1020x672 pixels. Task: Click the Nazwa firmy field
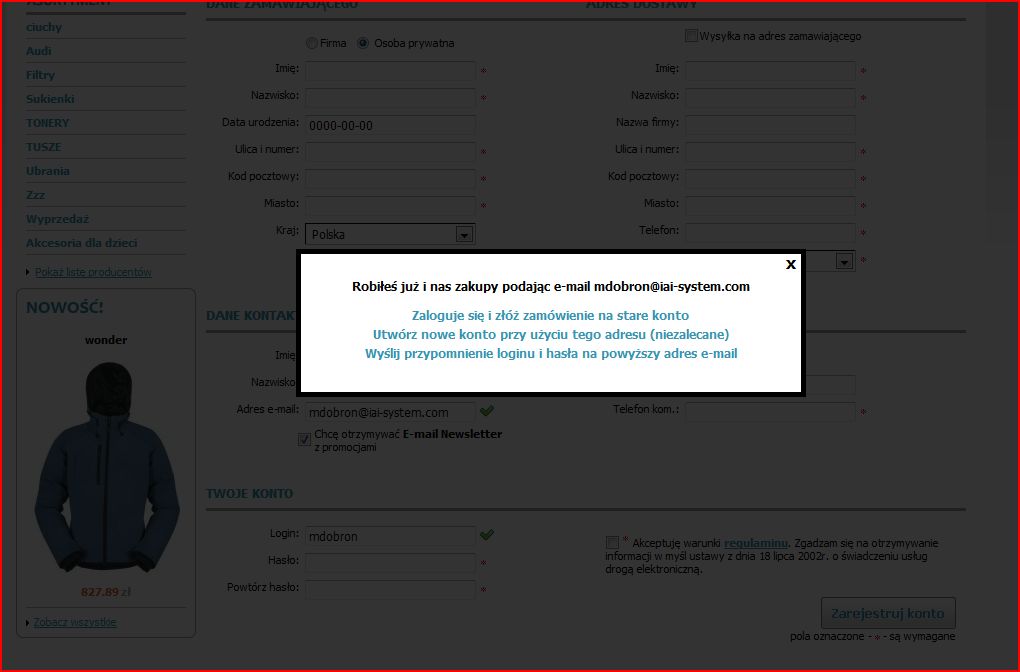tap(770, 125)
